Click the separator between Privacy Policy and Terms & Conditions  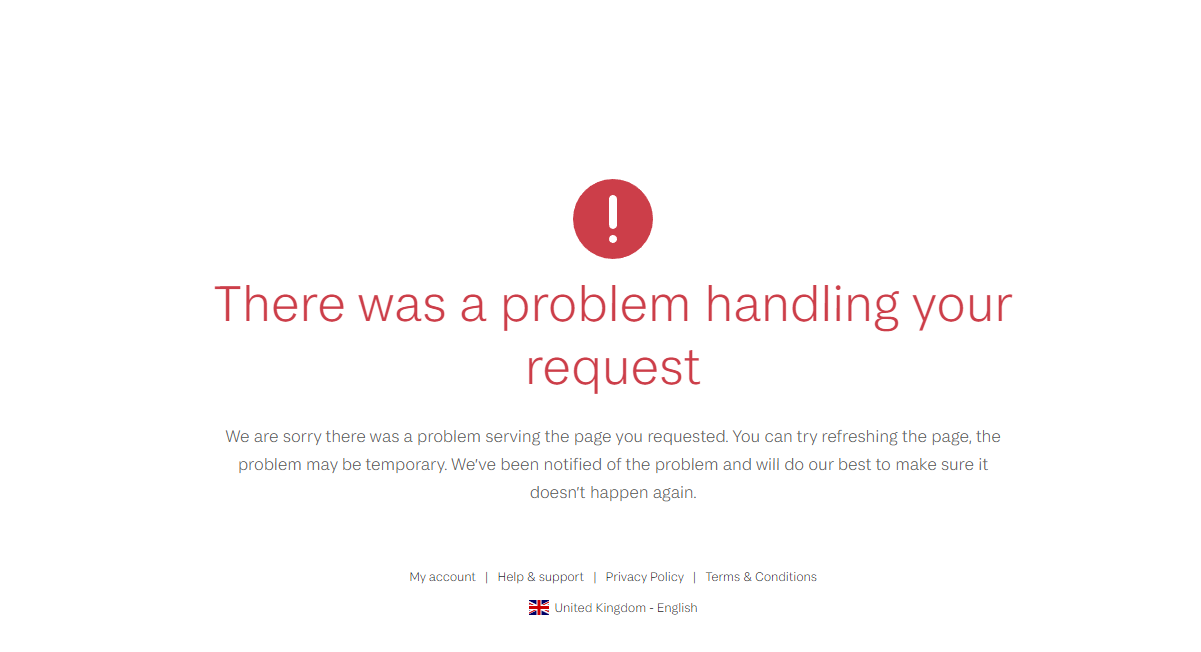pyautogui.click(x=695, y=577)
